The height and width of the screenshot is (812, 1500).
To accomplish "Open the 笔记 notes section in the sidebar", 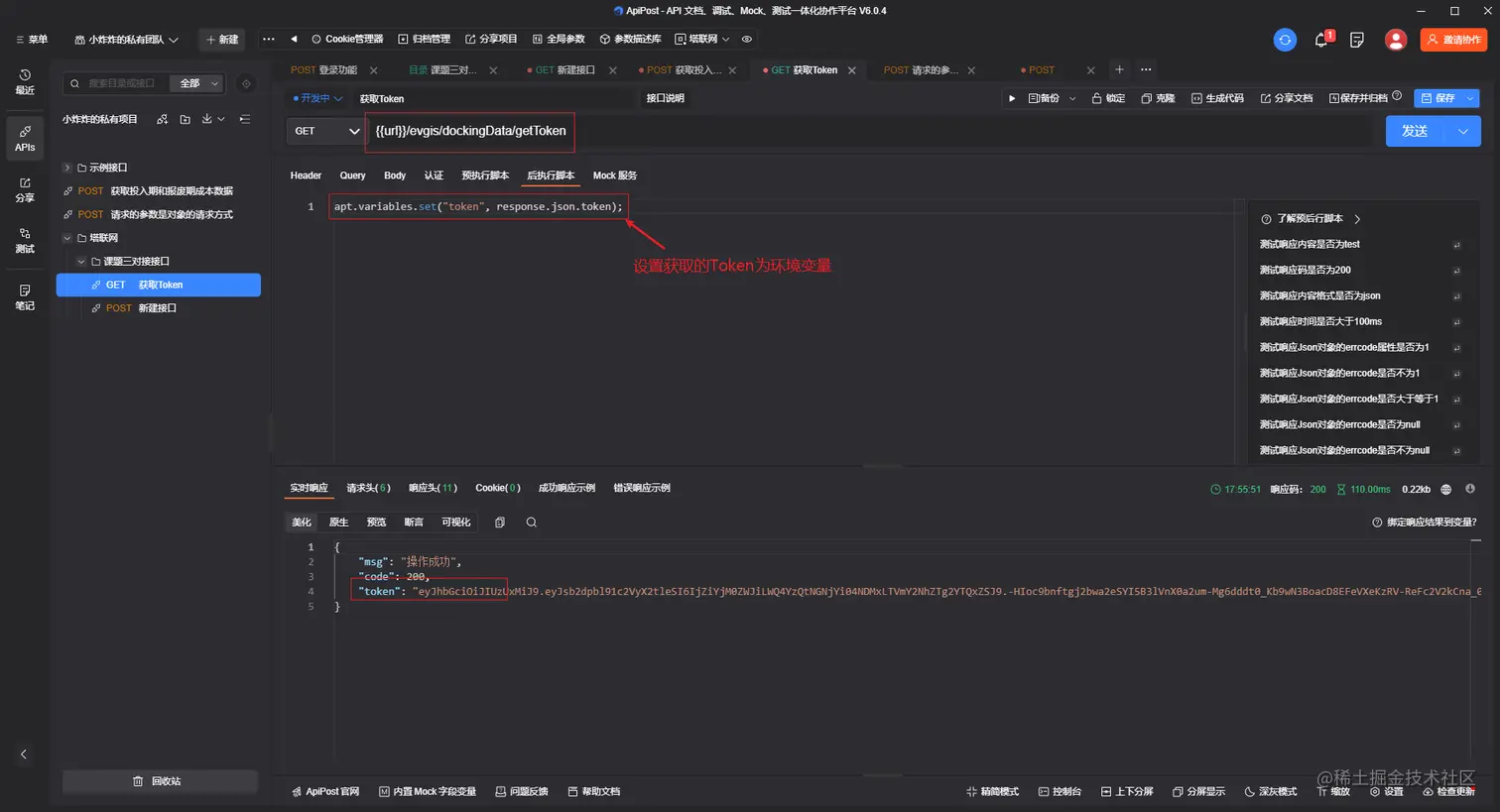I will coord(25,297).
